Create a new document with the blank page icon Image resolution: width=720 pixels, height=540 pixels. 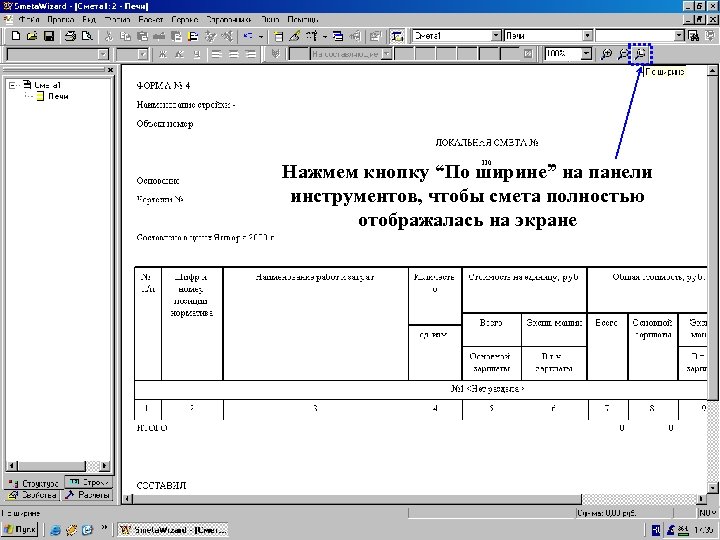pos(16,36)
